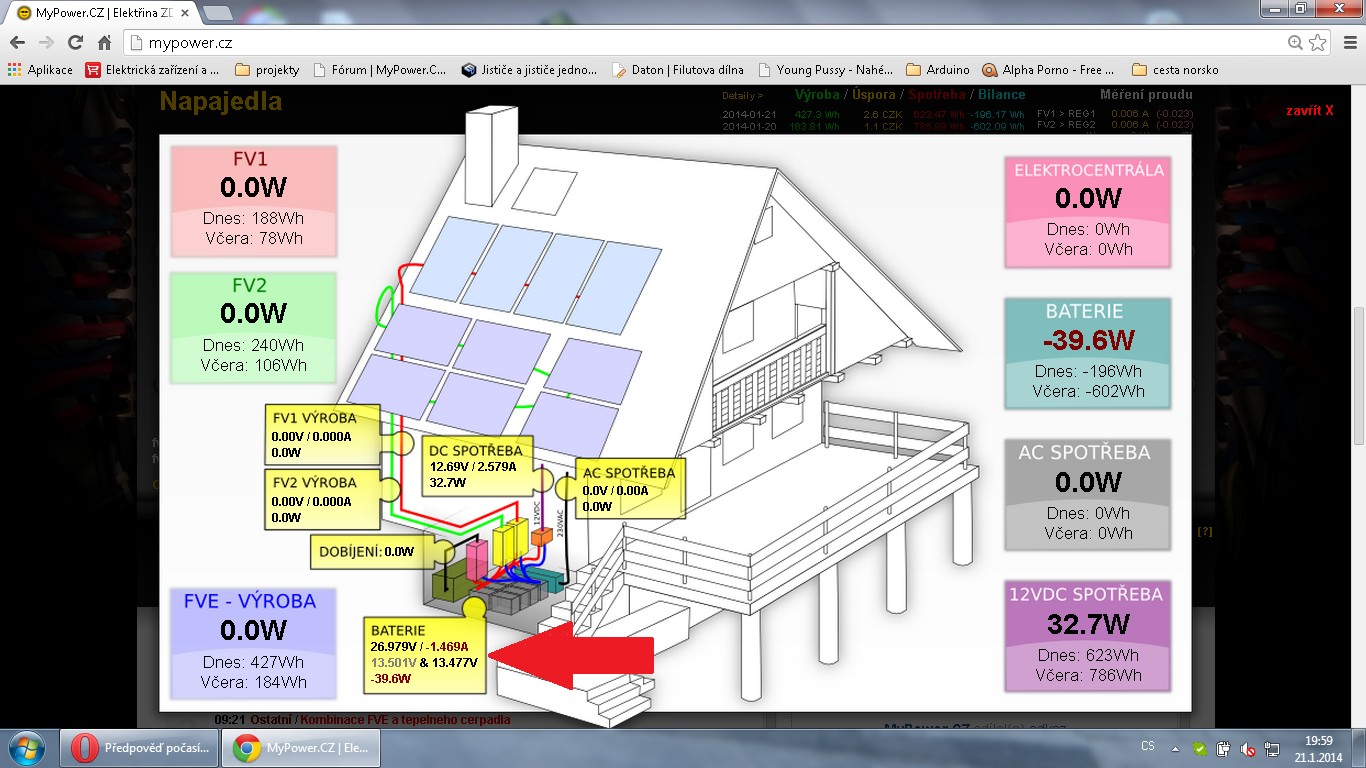Click the Napajedla page heading
Screen dimensions: 1366x768
pyautogui.click(x=221, y=101)
